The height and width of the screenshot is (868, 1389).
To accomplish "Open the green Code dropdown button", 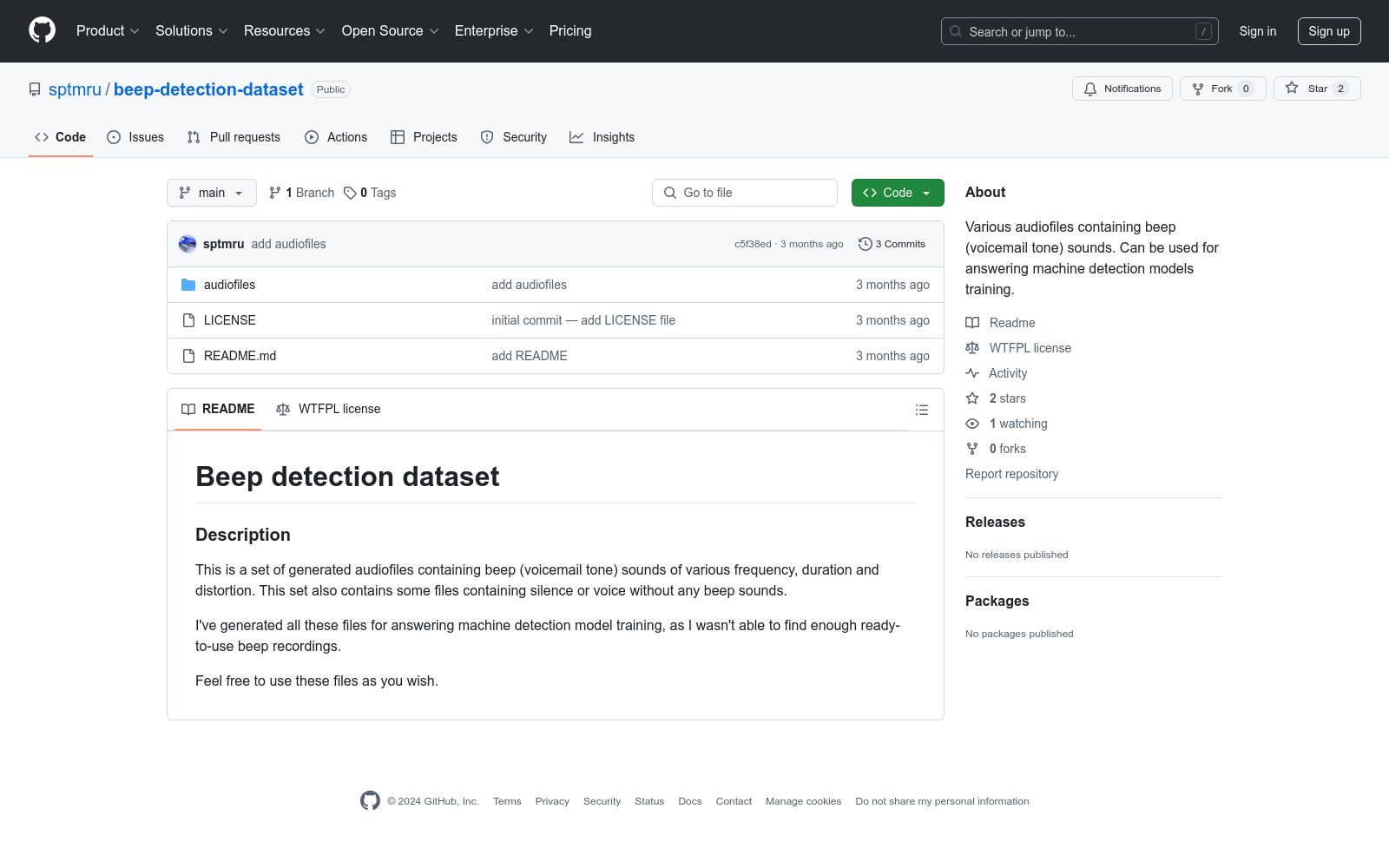I will [898, 193].
